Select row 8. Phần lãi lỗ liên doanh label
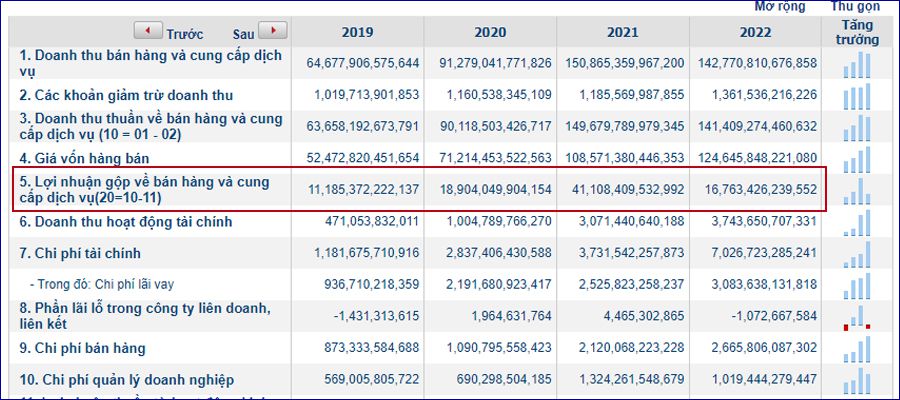The height and width of the screenshot is (400, 900). [145, 316]
